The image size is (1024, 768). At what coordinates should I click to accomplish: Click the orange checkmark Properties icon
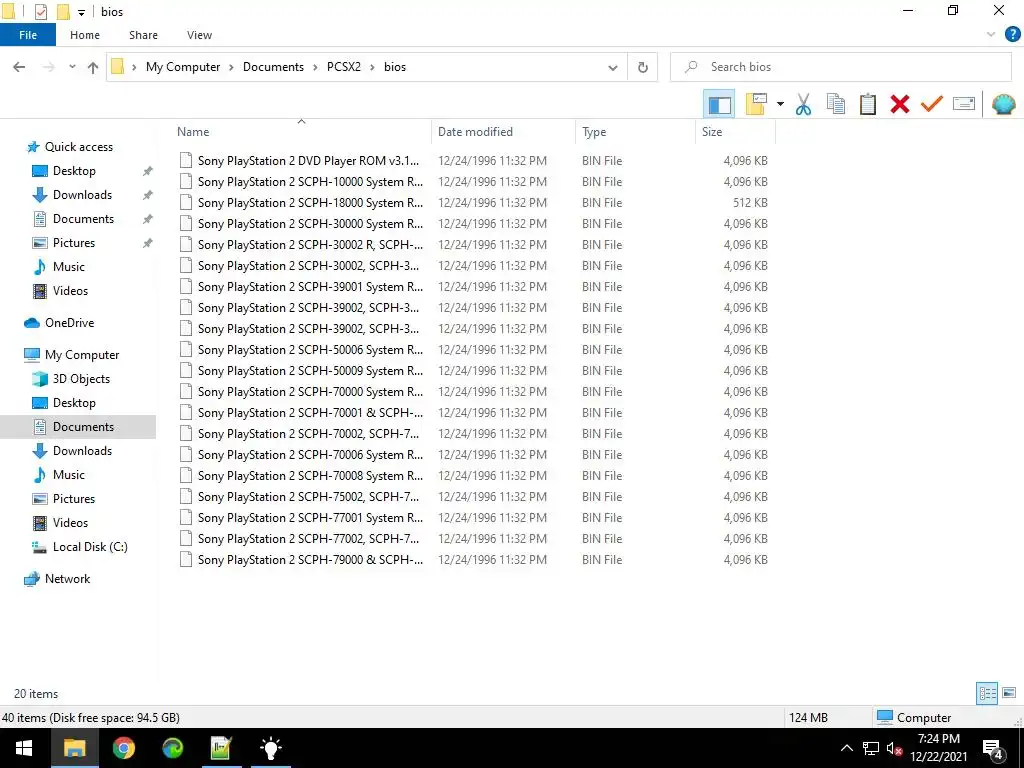932,104
